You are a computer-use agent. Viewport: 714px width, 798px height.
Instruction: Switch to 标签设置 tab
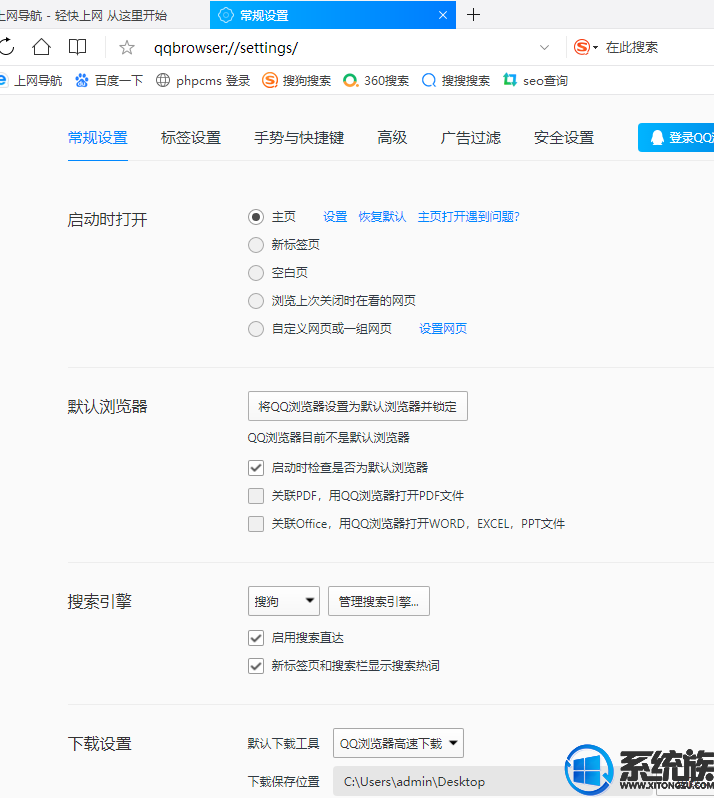[x=191, y=138]
